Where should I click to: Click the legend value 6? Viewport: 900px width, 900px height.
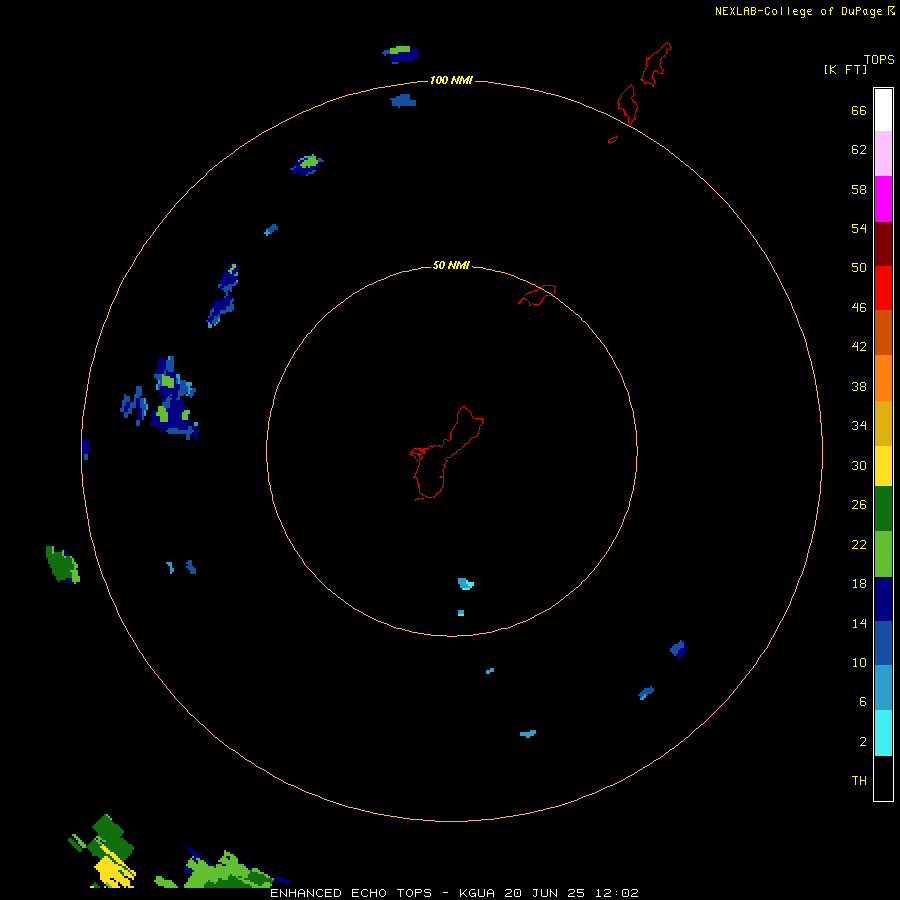click(863, 702)
